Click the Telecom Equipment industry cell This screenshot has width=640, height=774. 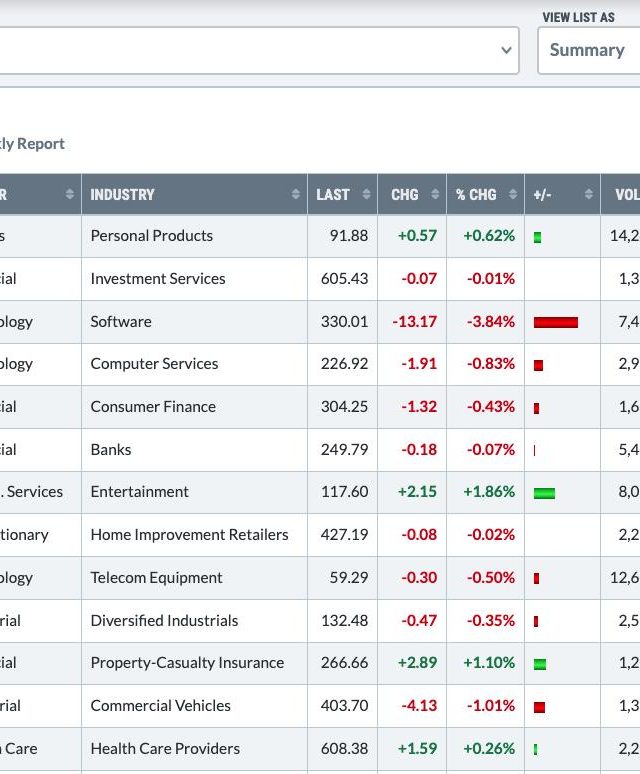pos(157,578)
